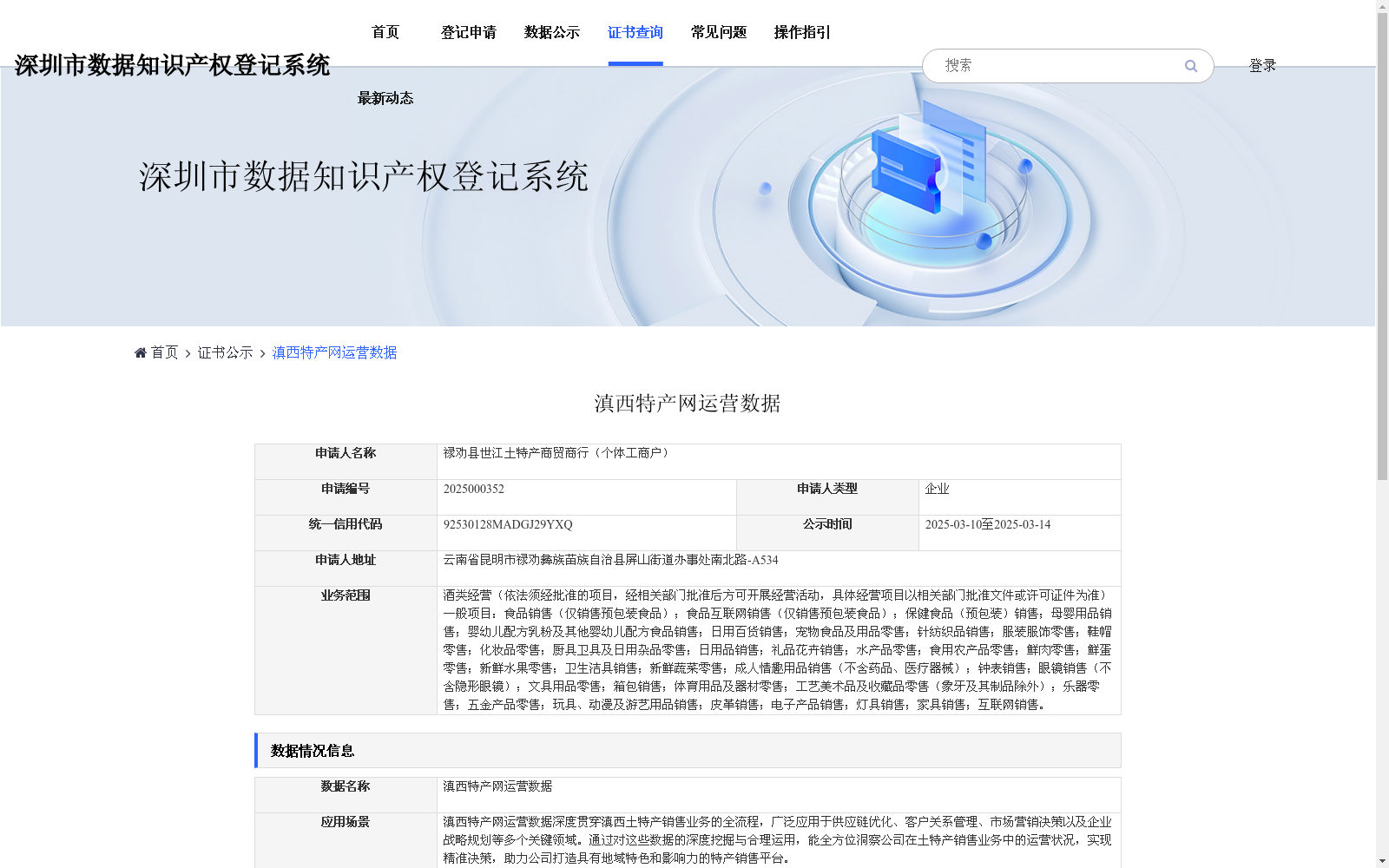Click the date range 2025-03-10至2025-03-14
Screen dimensions: 1389x868
tap(988, 524)
